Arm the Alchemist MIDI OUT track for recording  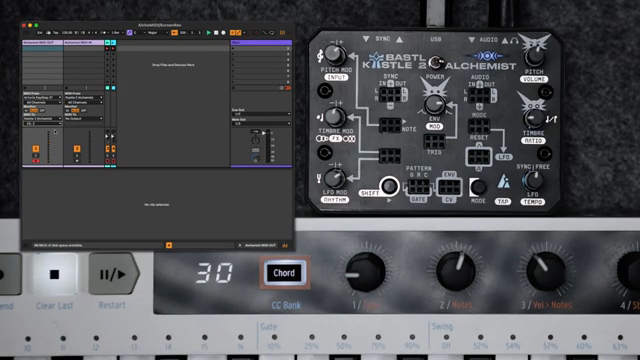(36, 161)
